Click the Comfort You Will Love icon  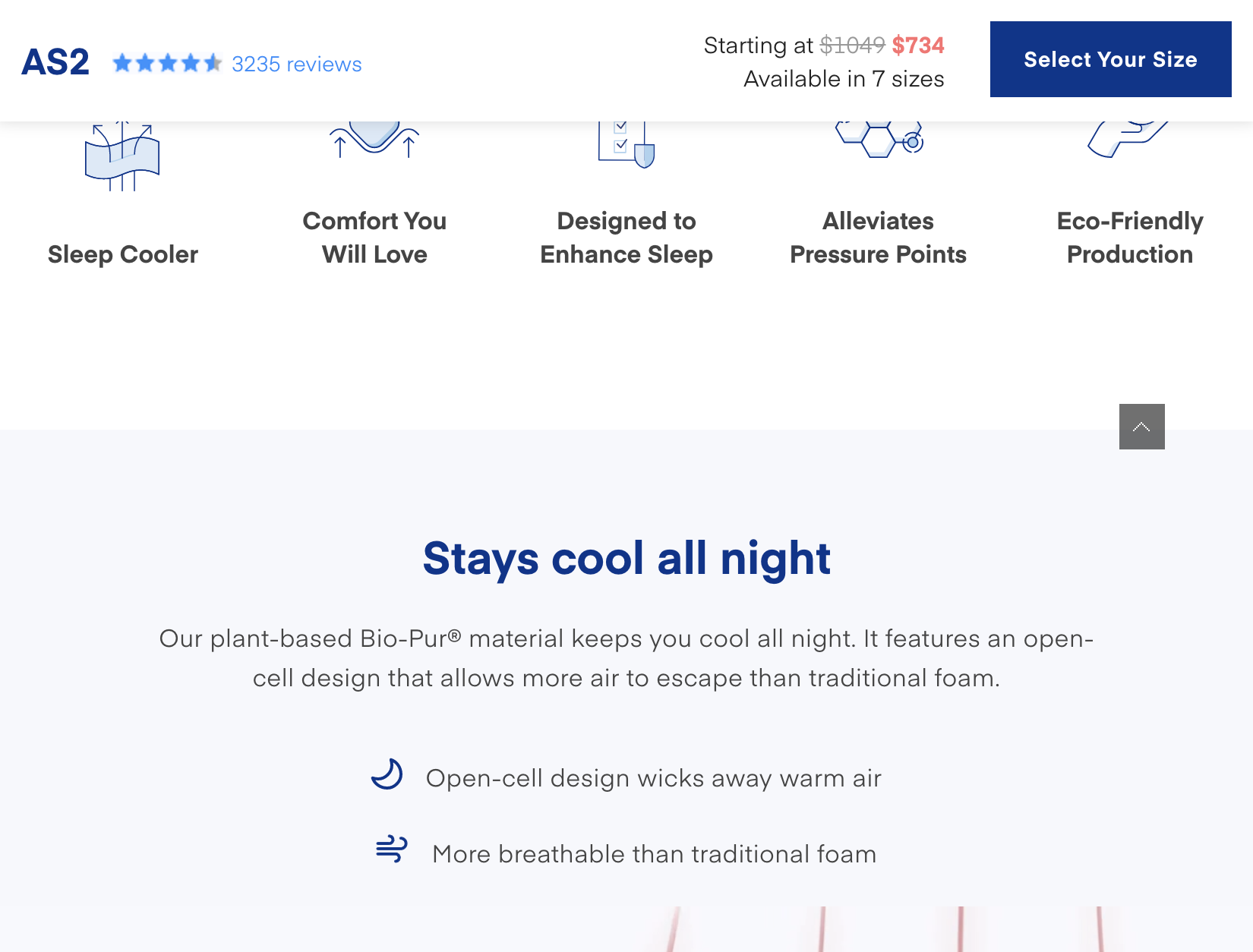(x=374, y=140)
